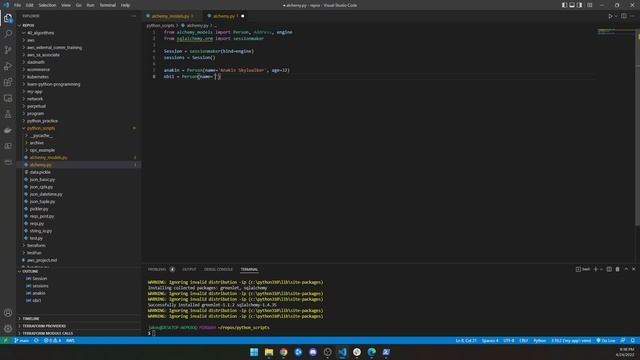Viewport: 640px width, 360px height.
Task: Open Google Chrome from the taskbar
Action: click(x=283, y=352)
